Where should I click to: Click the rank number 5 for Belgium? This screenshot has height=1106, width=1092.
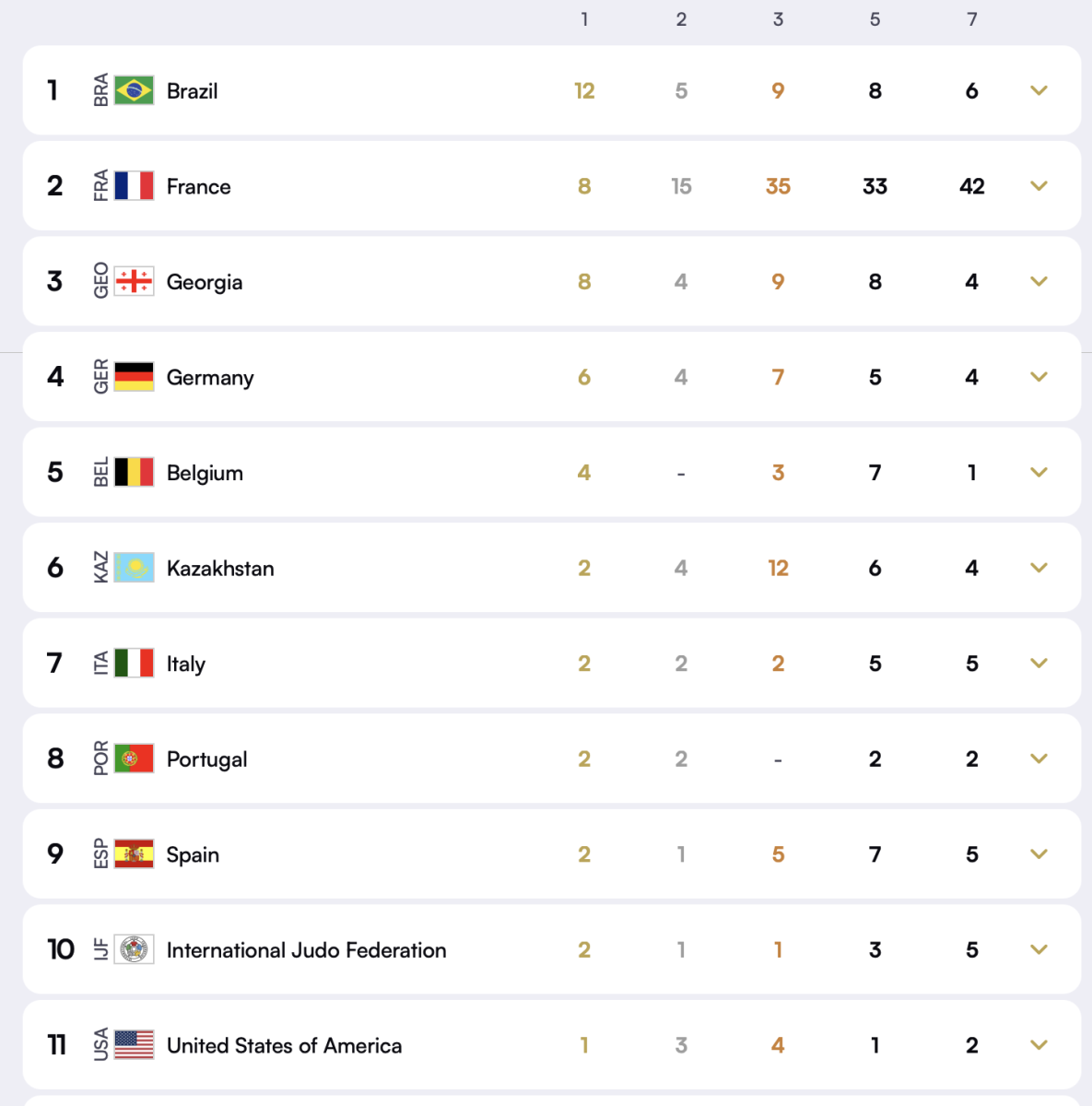point(54,472)
